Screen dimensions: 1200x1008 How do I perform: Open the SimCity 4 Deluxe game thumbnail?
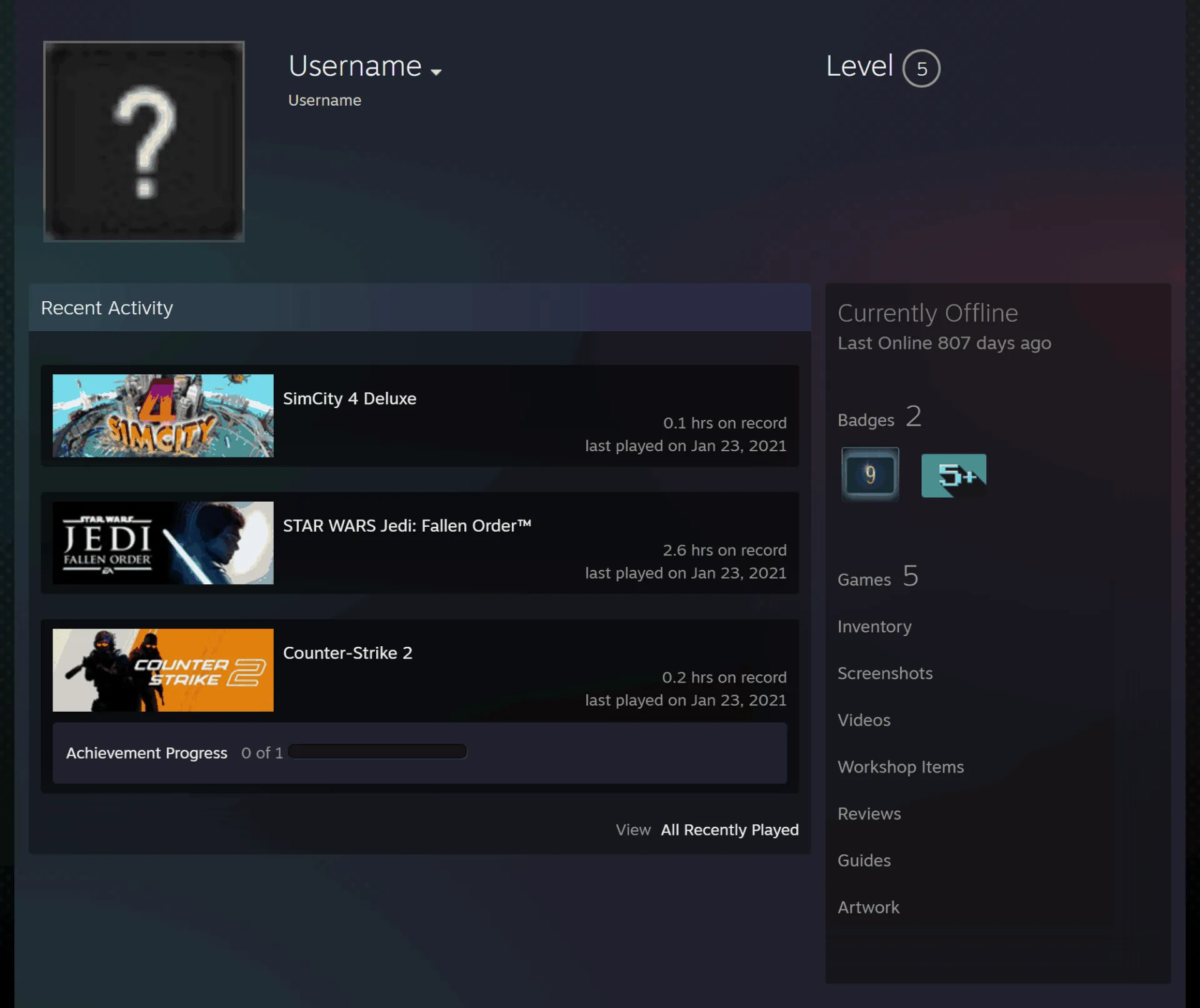(x=163, y=416)
